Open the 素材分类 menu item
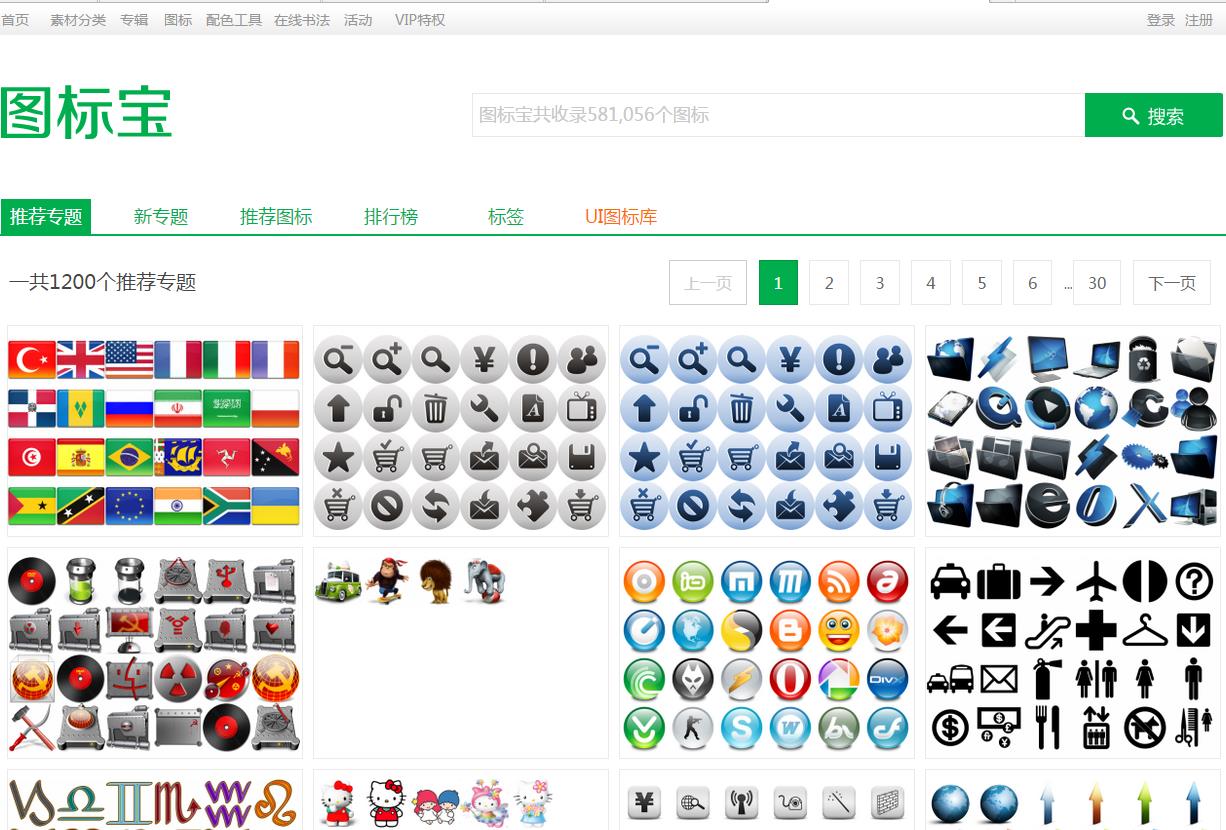Screen dimensions: 1226x830 [78, 20]
